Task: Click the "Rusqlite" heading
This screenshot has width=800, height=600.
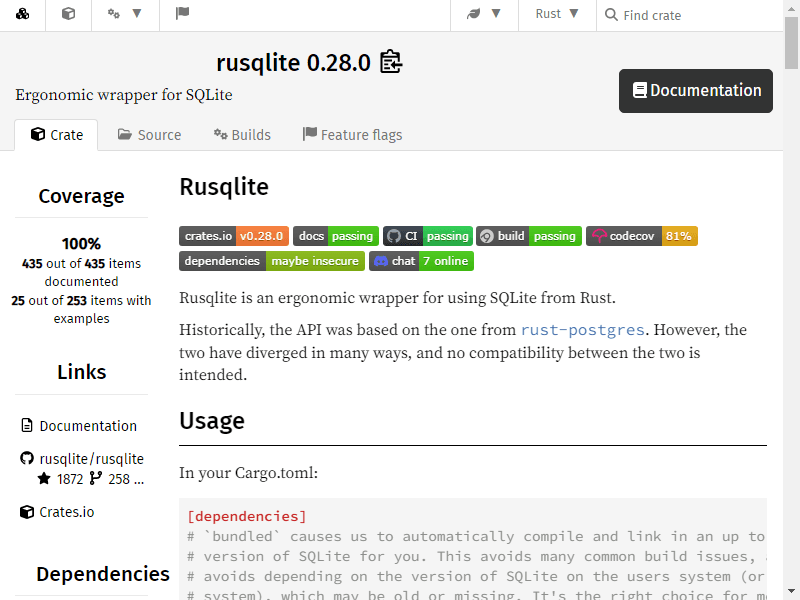Action: coord(224,187)
